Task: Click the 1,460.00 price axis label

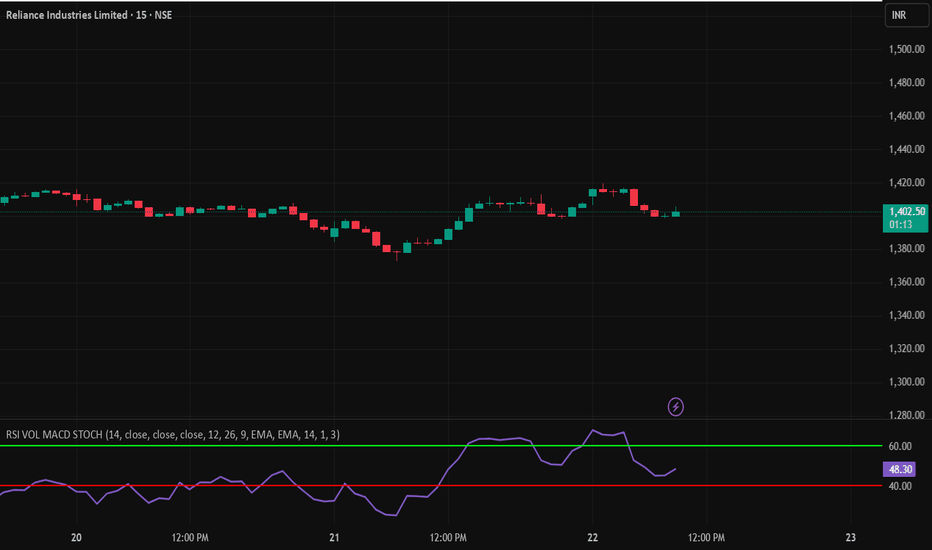Action: tap(906, 116)
